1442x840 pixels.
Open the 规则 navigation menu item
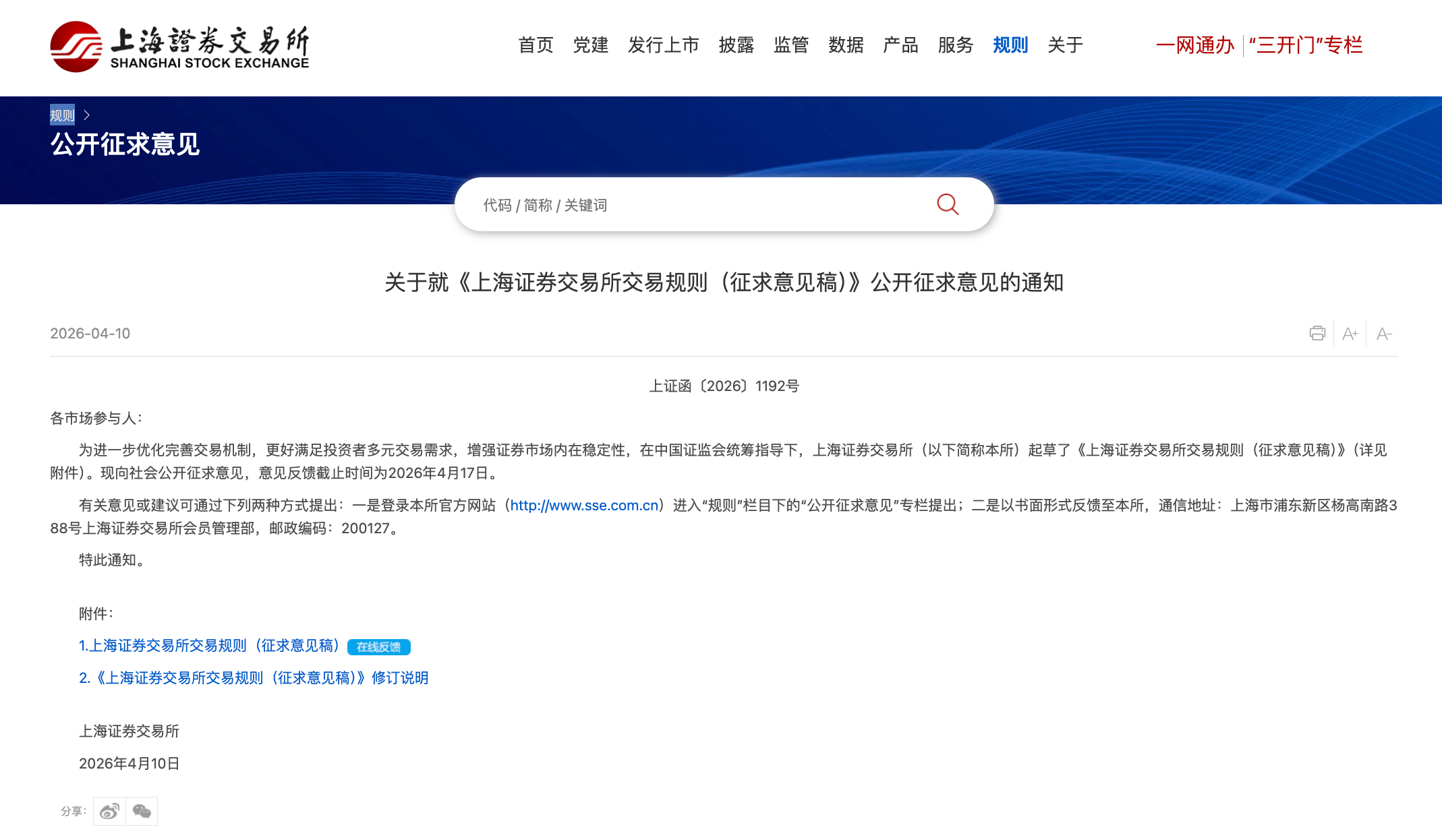pyautogui.click(x=1010, y=45)
